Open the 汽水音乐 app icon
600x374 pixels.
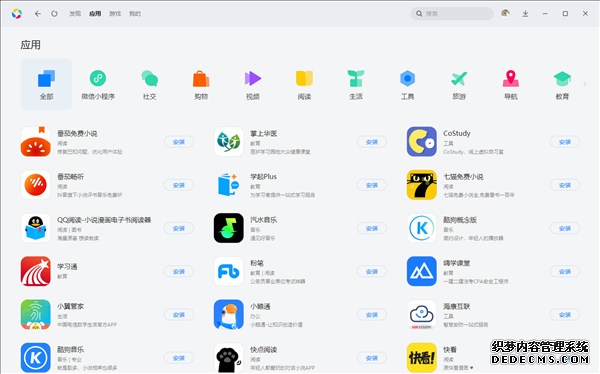228,228
